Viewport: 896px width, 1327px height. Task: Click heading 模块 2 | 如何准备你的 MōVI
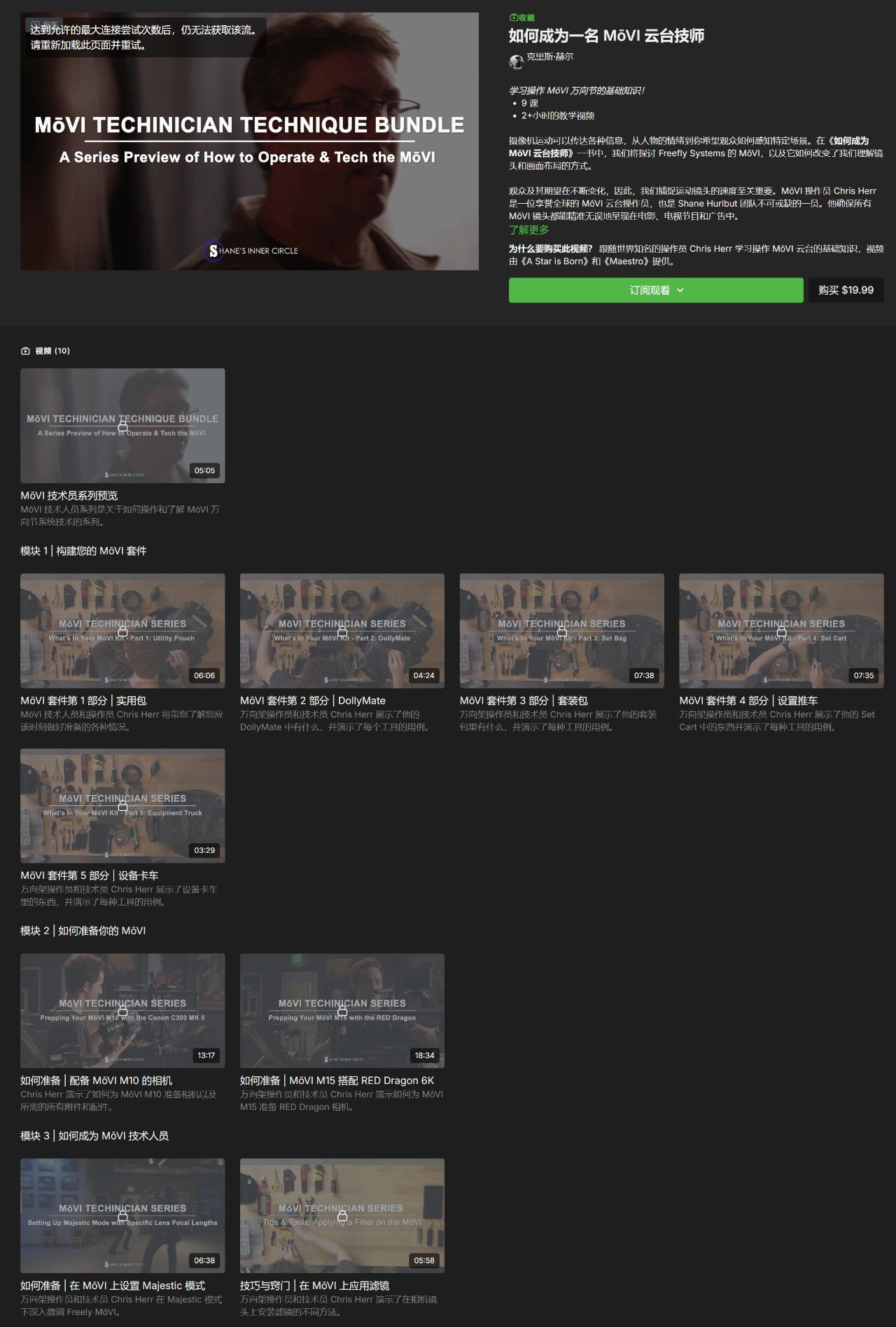83,931
